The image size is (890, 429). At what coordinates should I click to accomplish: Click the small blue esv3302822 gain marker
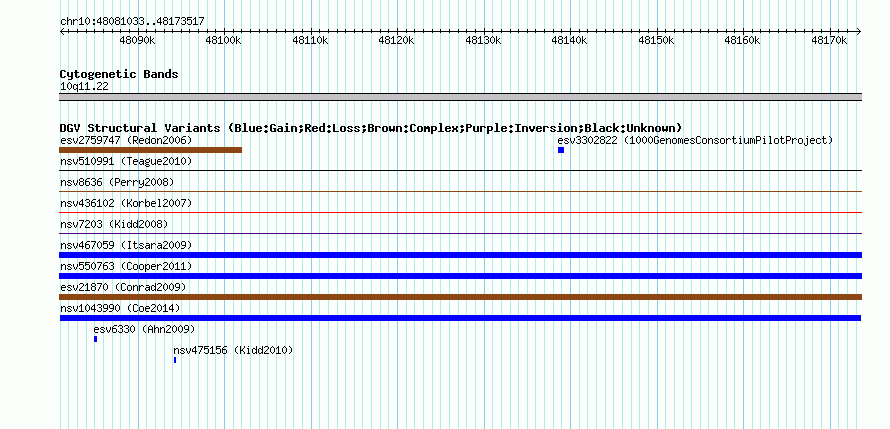pyautogui.click(x=561, y=150)
